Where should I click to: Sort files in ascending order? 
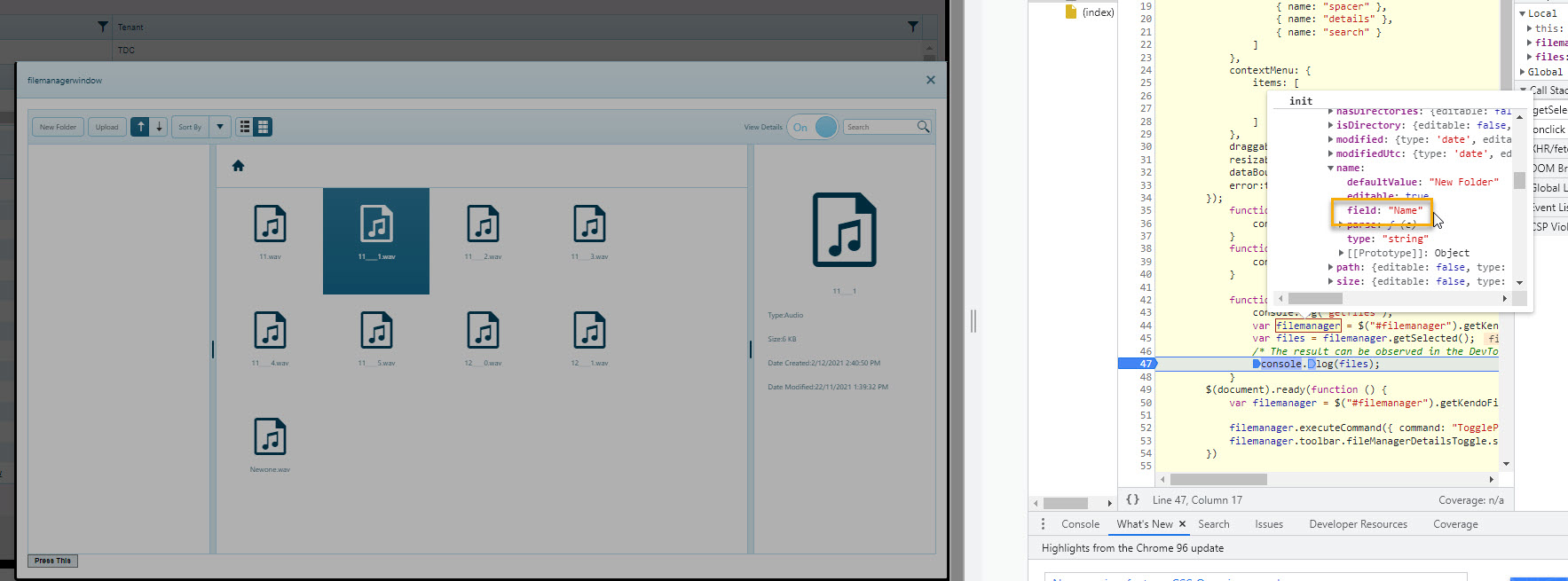pyautogui.click(x=140, y=127)
